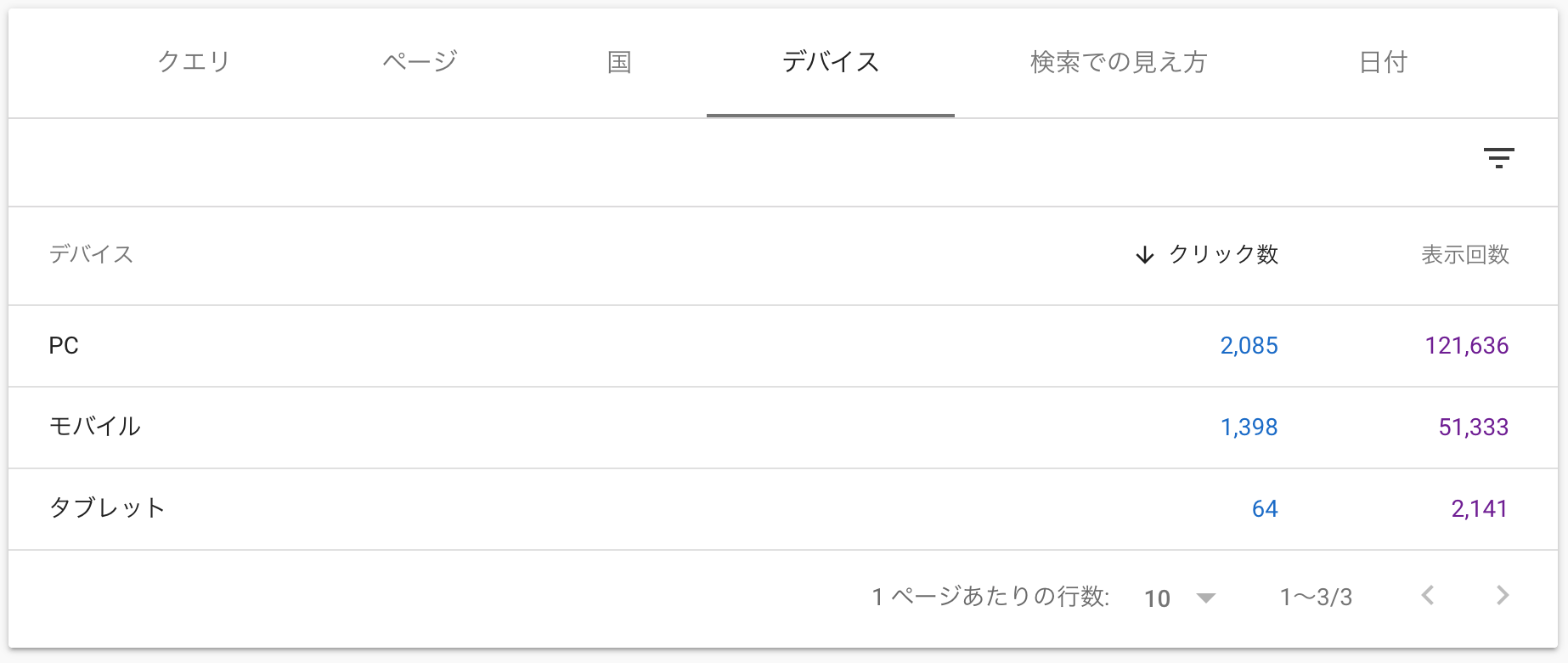Go to the previous page arrow
The image size is (1568, 663).
(x=1428, y=596)
